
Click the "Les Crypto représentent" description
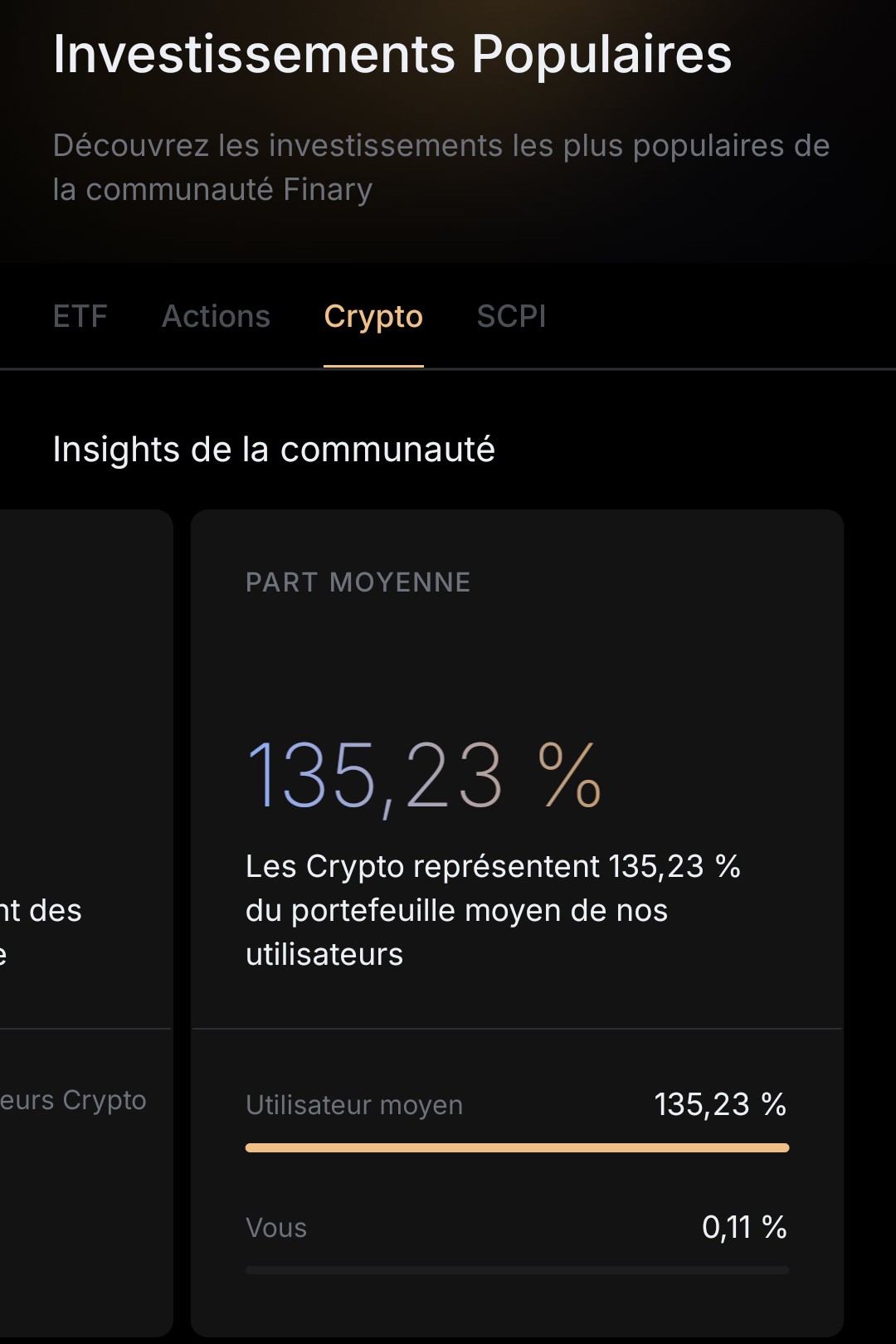pos(493,909)
